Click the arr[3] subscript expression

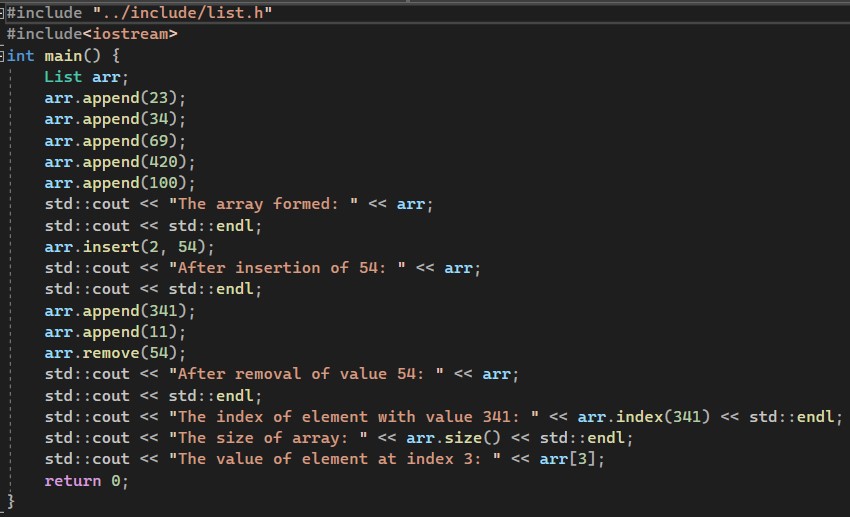click(569, 459)
